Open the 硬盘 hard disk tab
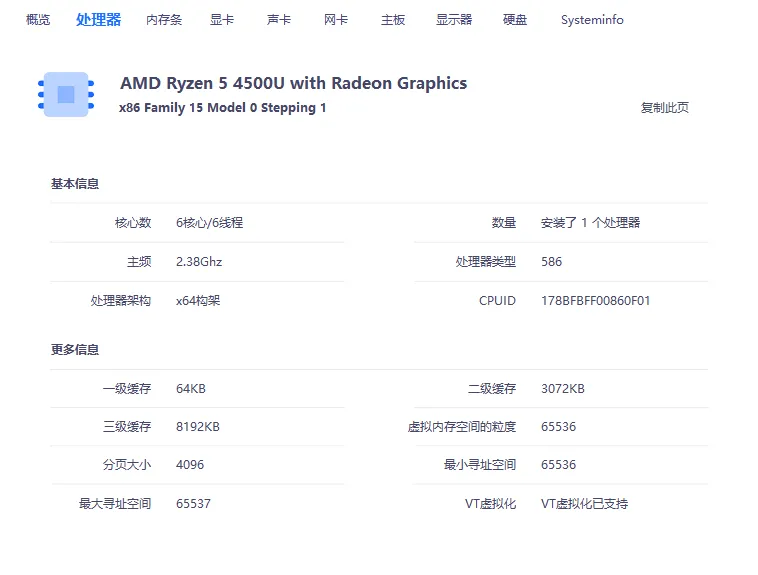Viewport: 758px width, 575px height. [x=515, y=20]
